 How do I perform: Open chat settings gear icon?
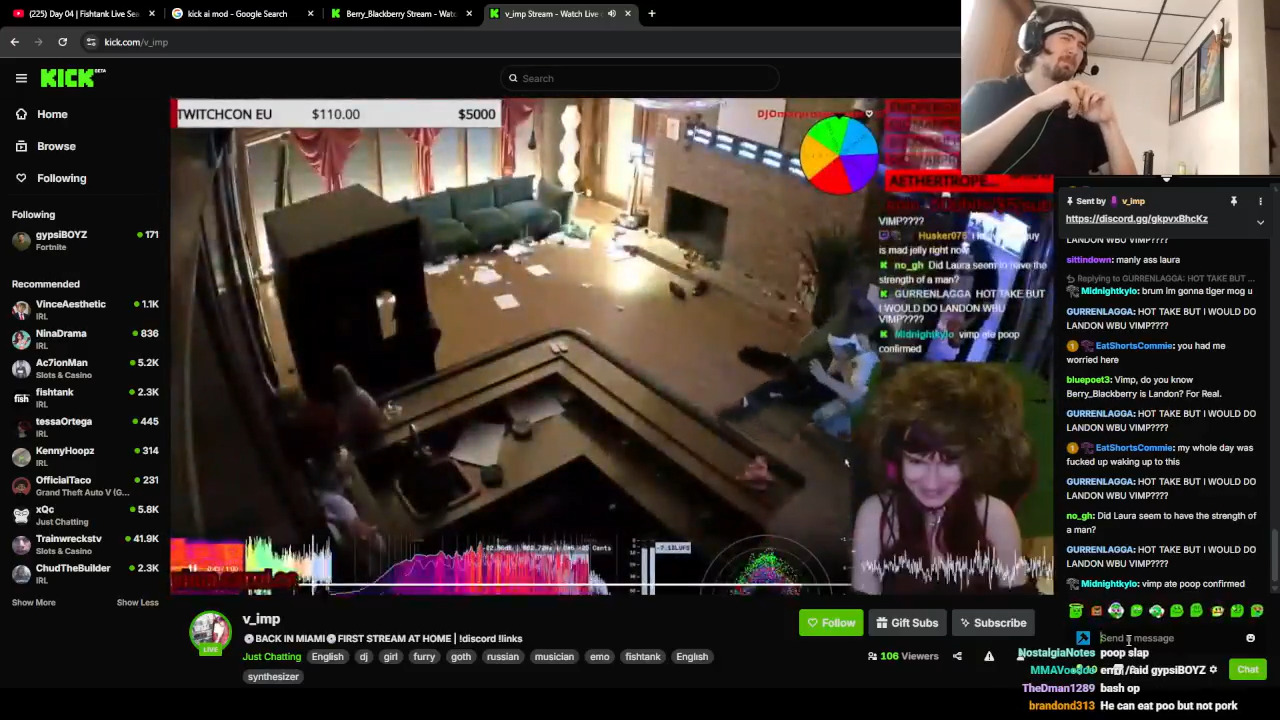(1214, 670)
